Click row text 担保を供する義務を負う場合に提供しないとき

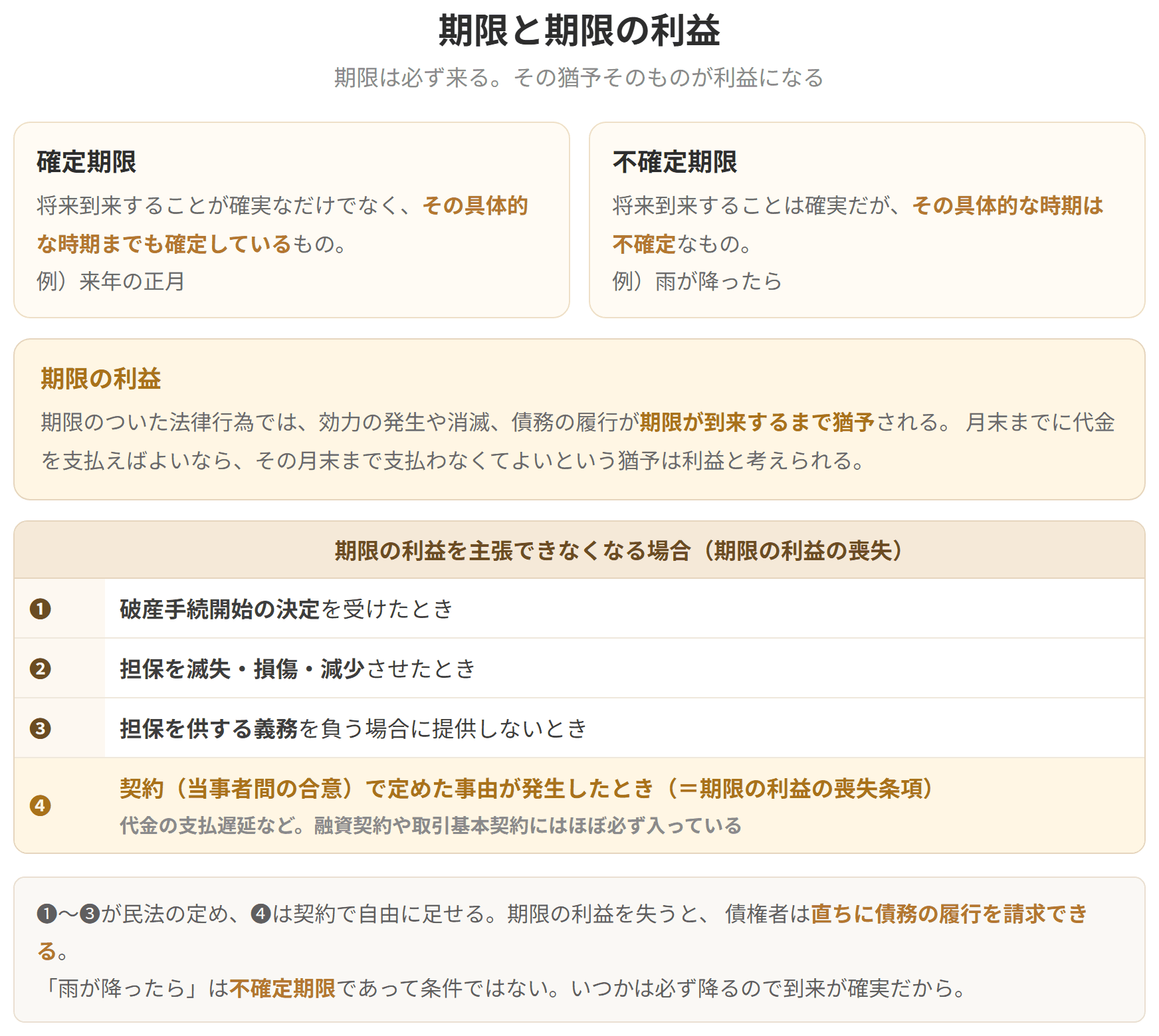coord(354,728)
